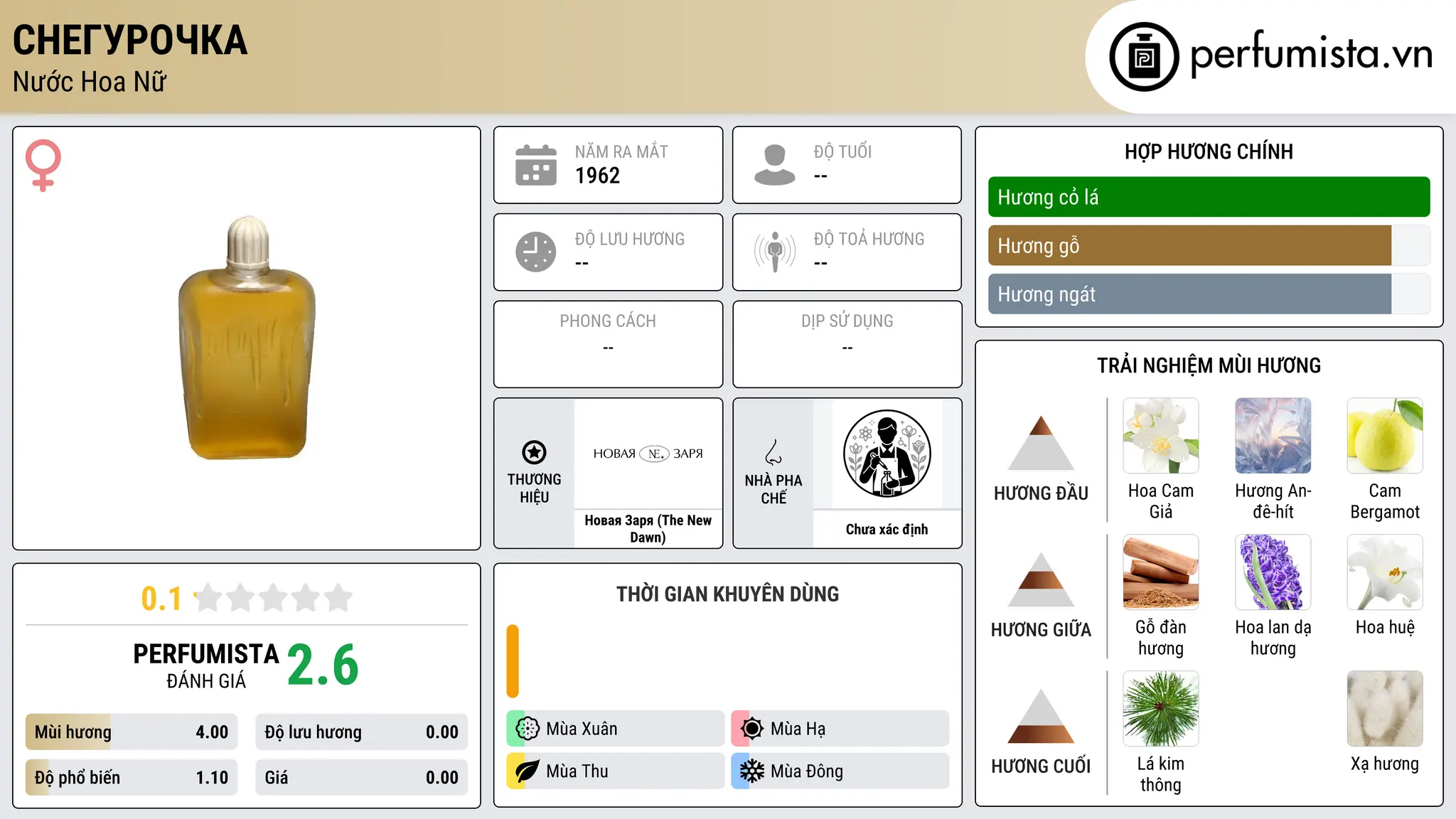Select the brown Hương gỗ accord bar

point(1209,245)
